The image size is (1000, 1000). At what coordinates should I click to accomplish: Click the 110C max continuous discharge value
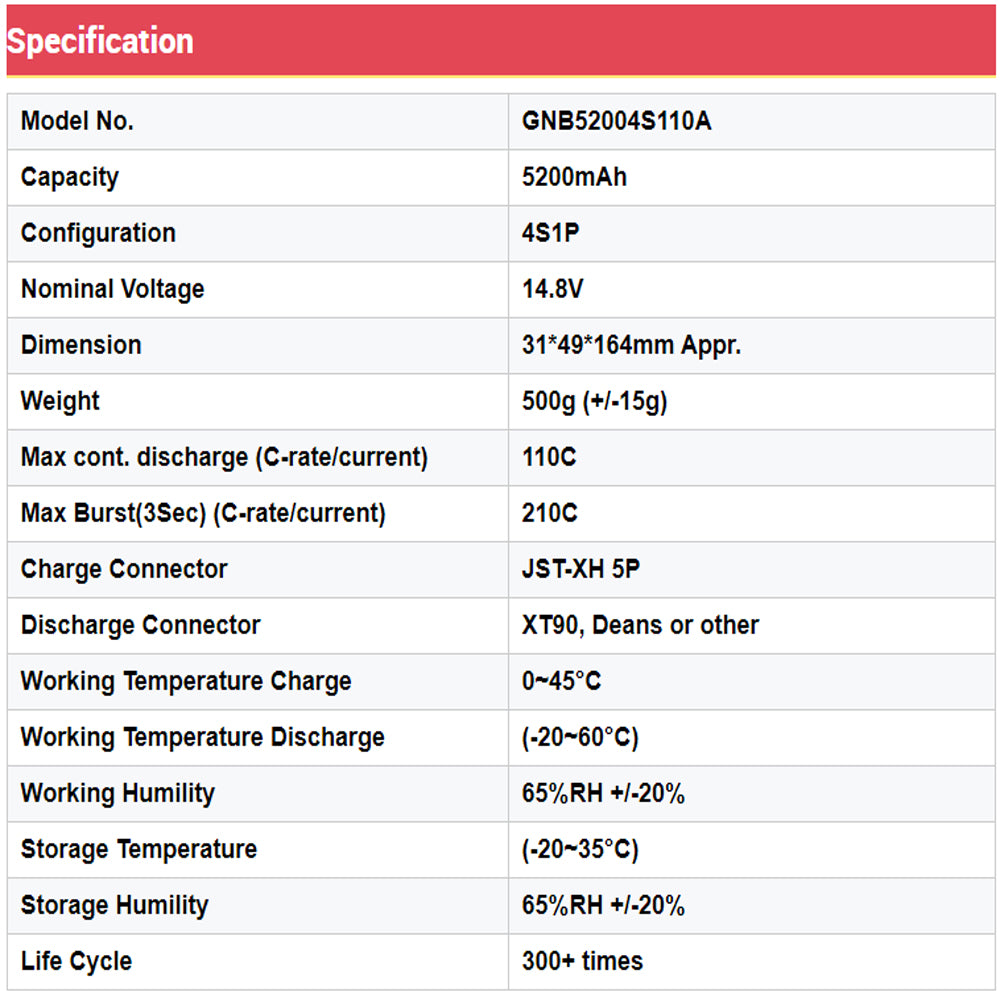coord(549,458)
